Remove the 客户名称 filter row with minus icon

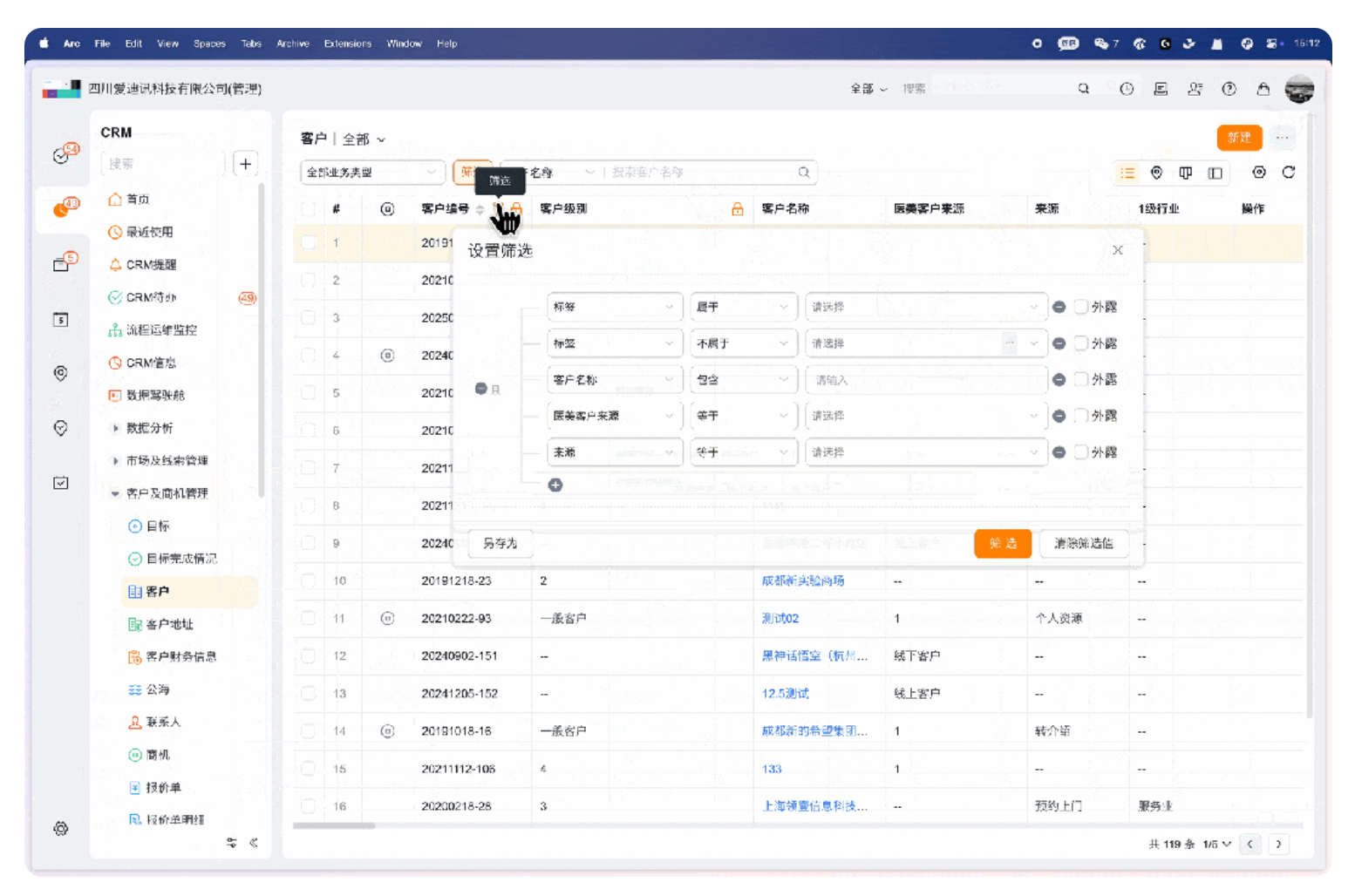(x=1059, y=380)
